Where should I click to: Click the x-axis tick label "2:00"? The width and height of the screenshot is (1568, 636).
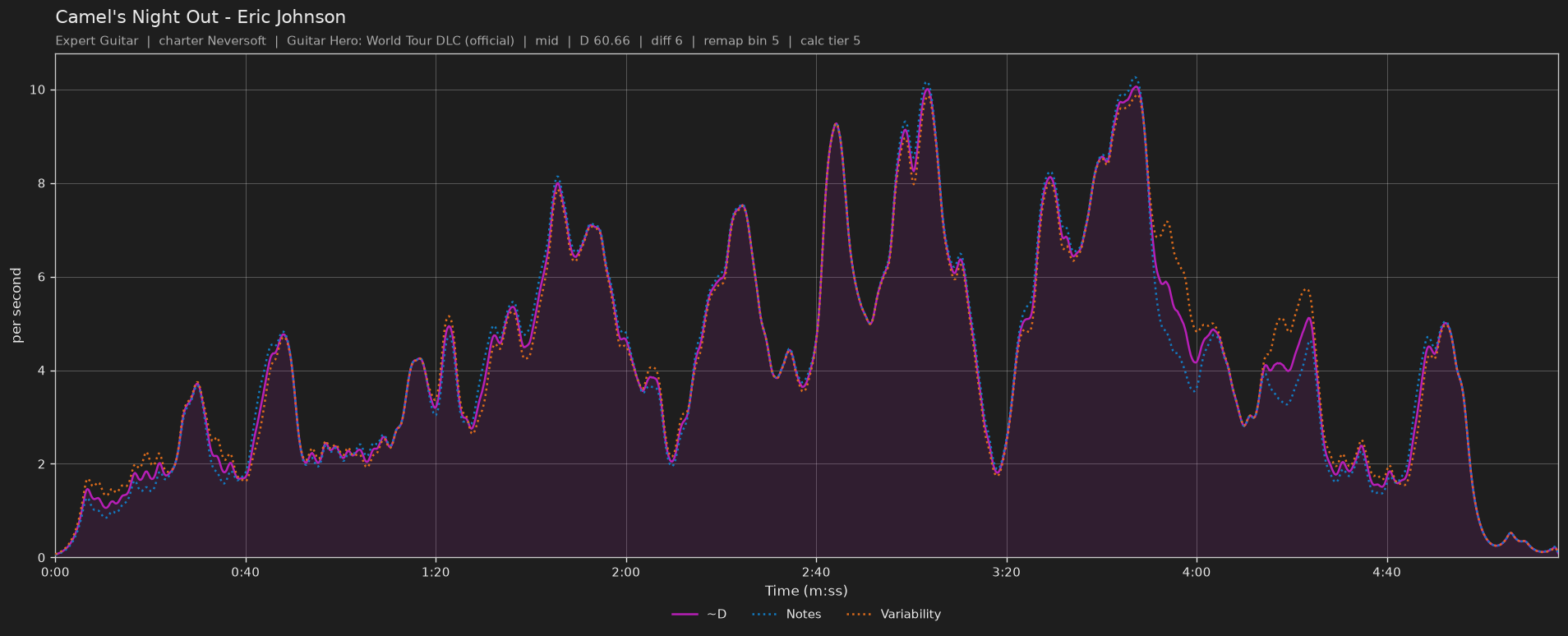click(626, 572)
